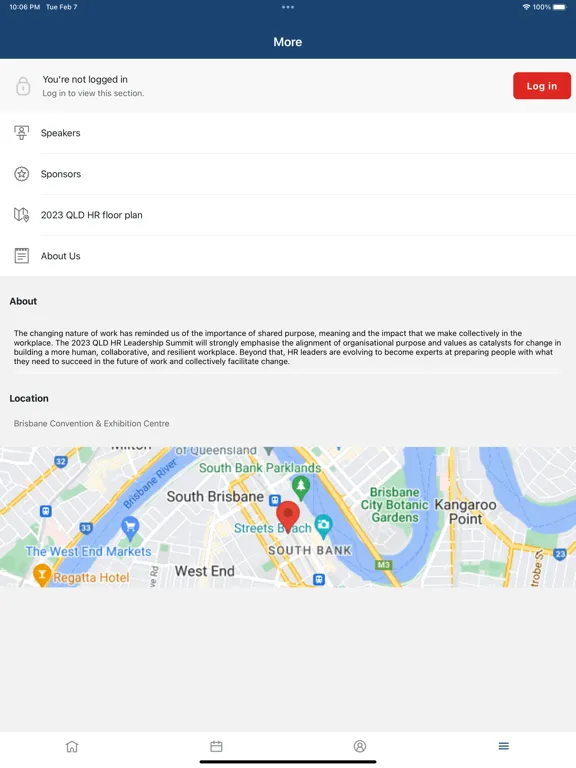
Task: Click the About Us document icon
Action: click(x=22, y=256)
